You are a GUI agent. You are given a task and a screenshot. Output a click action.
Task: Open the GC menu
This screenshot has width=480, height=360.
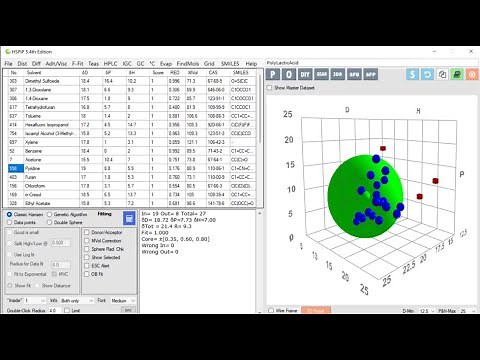(x=140, y=64)
